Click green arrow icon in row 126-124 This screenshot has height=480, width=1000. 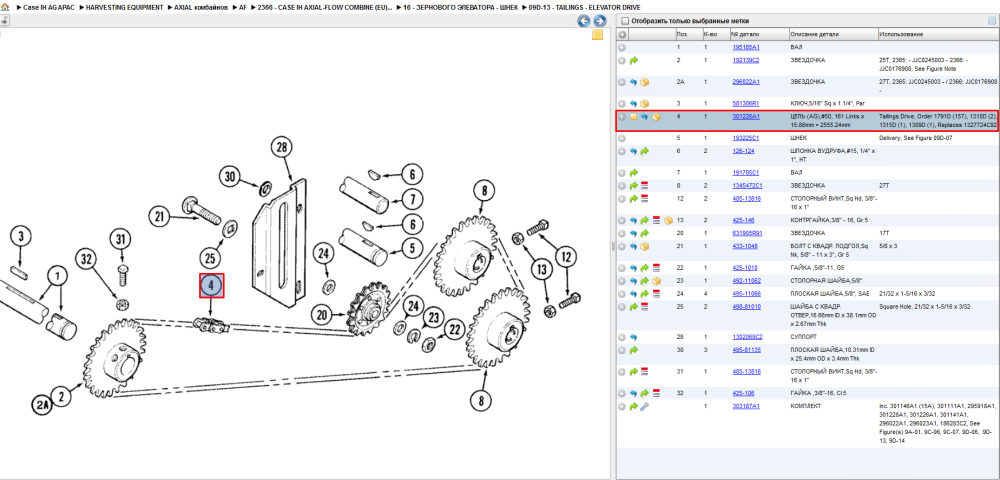pyautogui.click(x=644, y=152)
